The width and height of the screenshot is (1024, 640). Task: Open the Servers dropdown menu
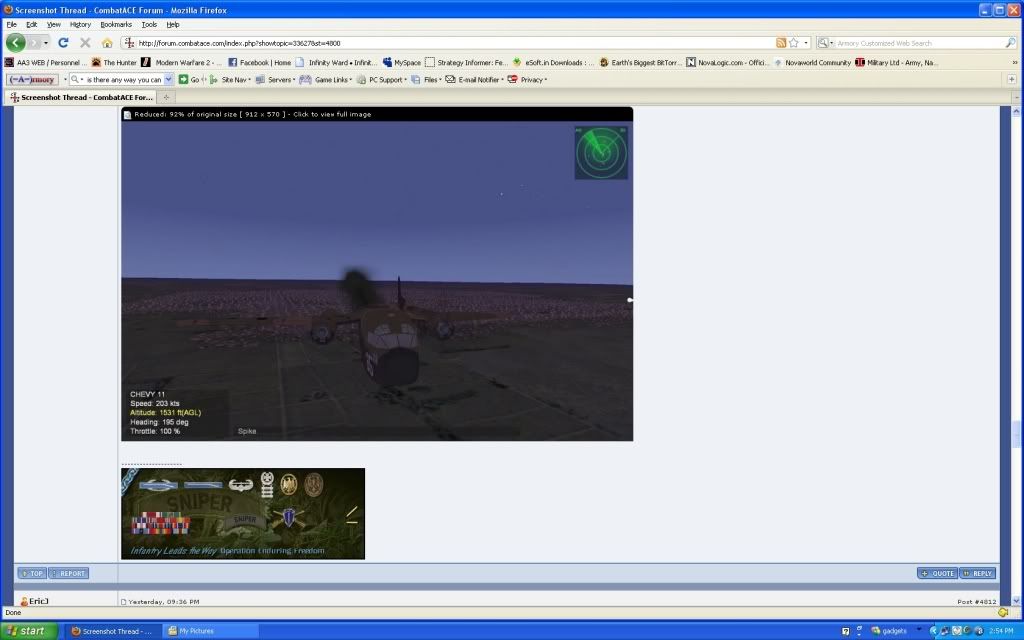click(x=275, y=80)
